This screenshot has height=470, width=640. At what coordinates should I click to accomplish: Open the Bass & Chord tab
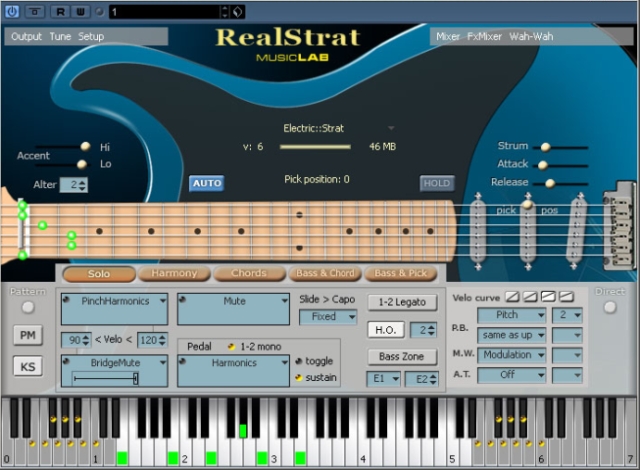[324, 273]
